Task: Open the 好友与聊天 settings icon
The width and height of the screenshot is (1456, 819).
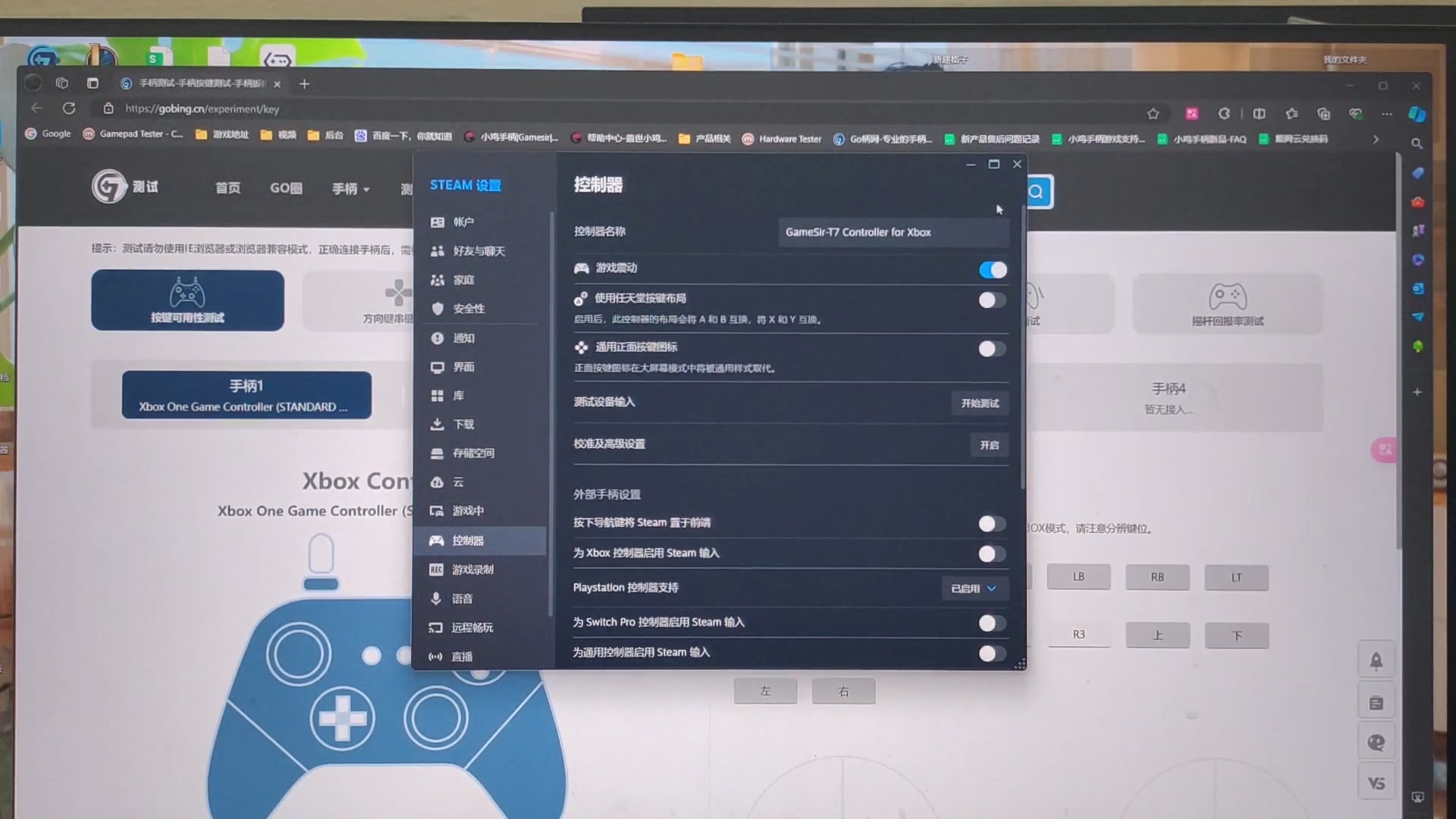Action: click(x=438, y=251)
